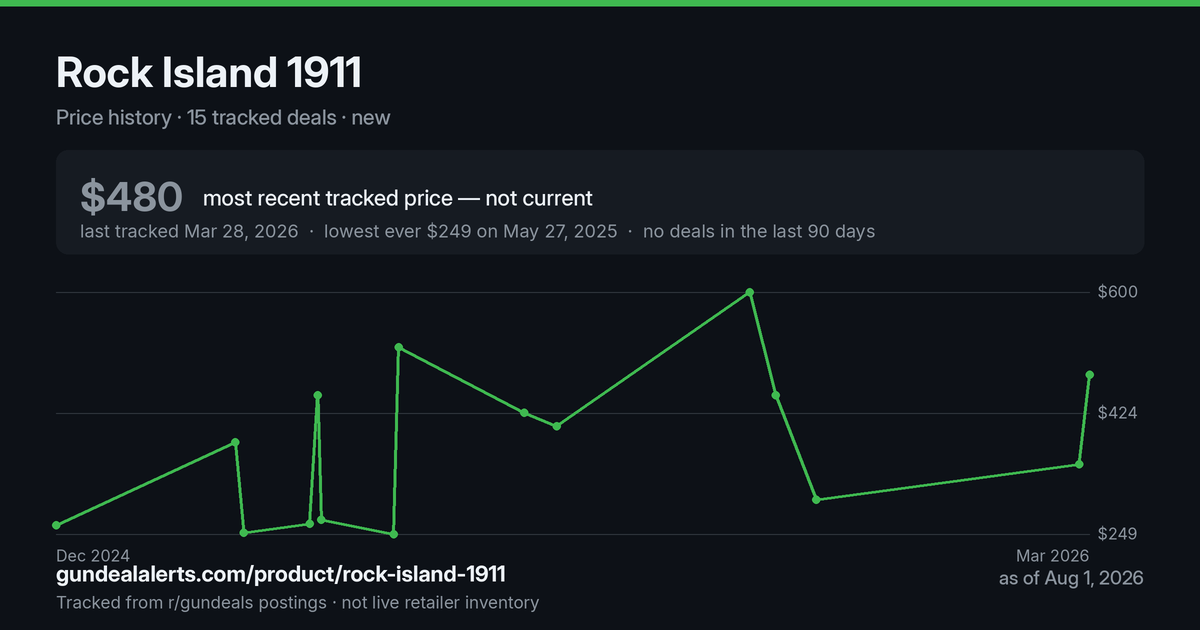Select the Mar 2026 x-axis label
This screenshot has width=1200, height=630.
(1052, 555)
